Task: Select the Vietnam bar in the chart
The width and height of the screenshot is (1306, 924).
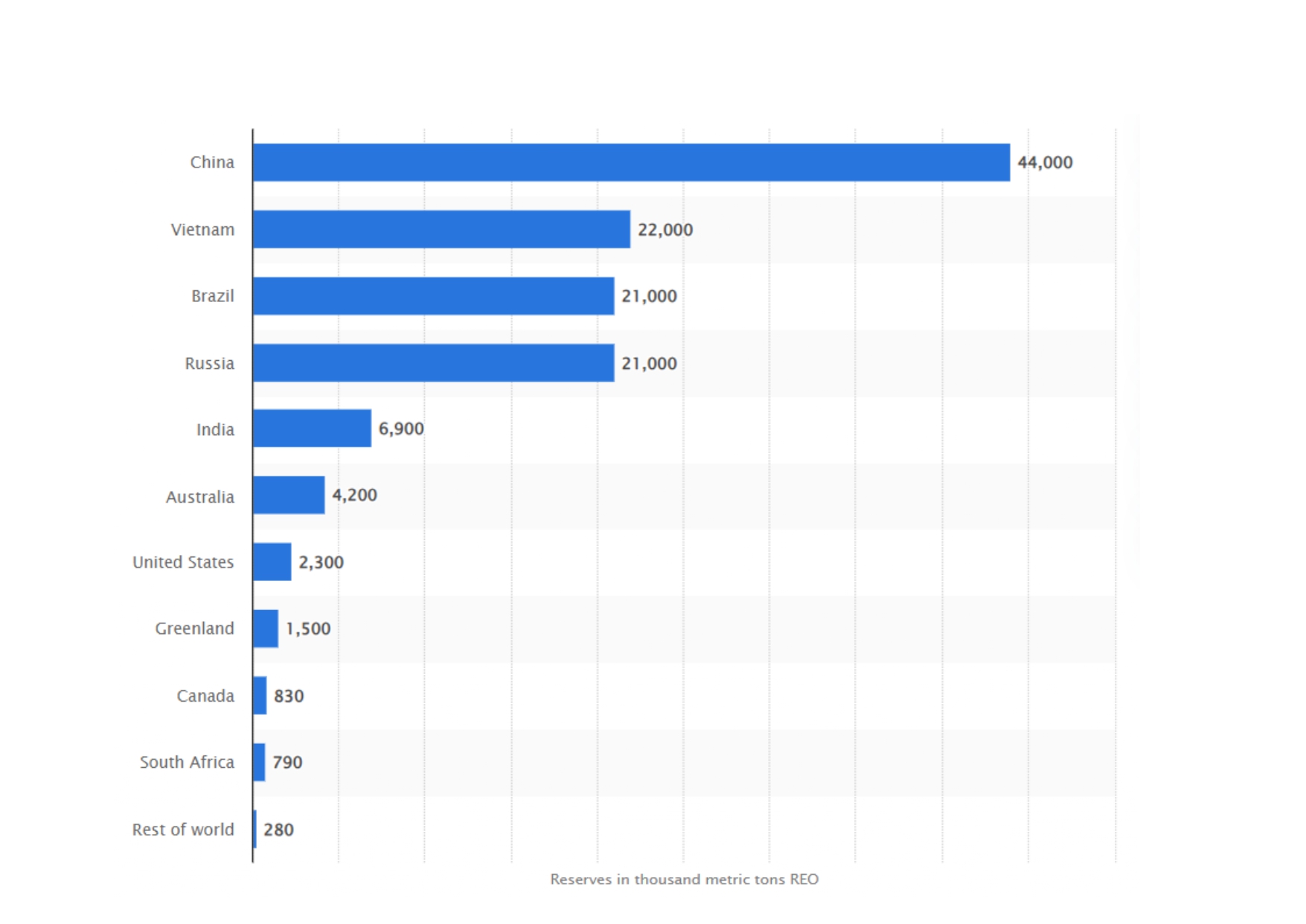Action: tap(441, 229)
